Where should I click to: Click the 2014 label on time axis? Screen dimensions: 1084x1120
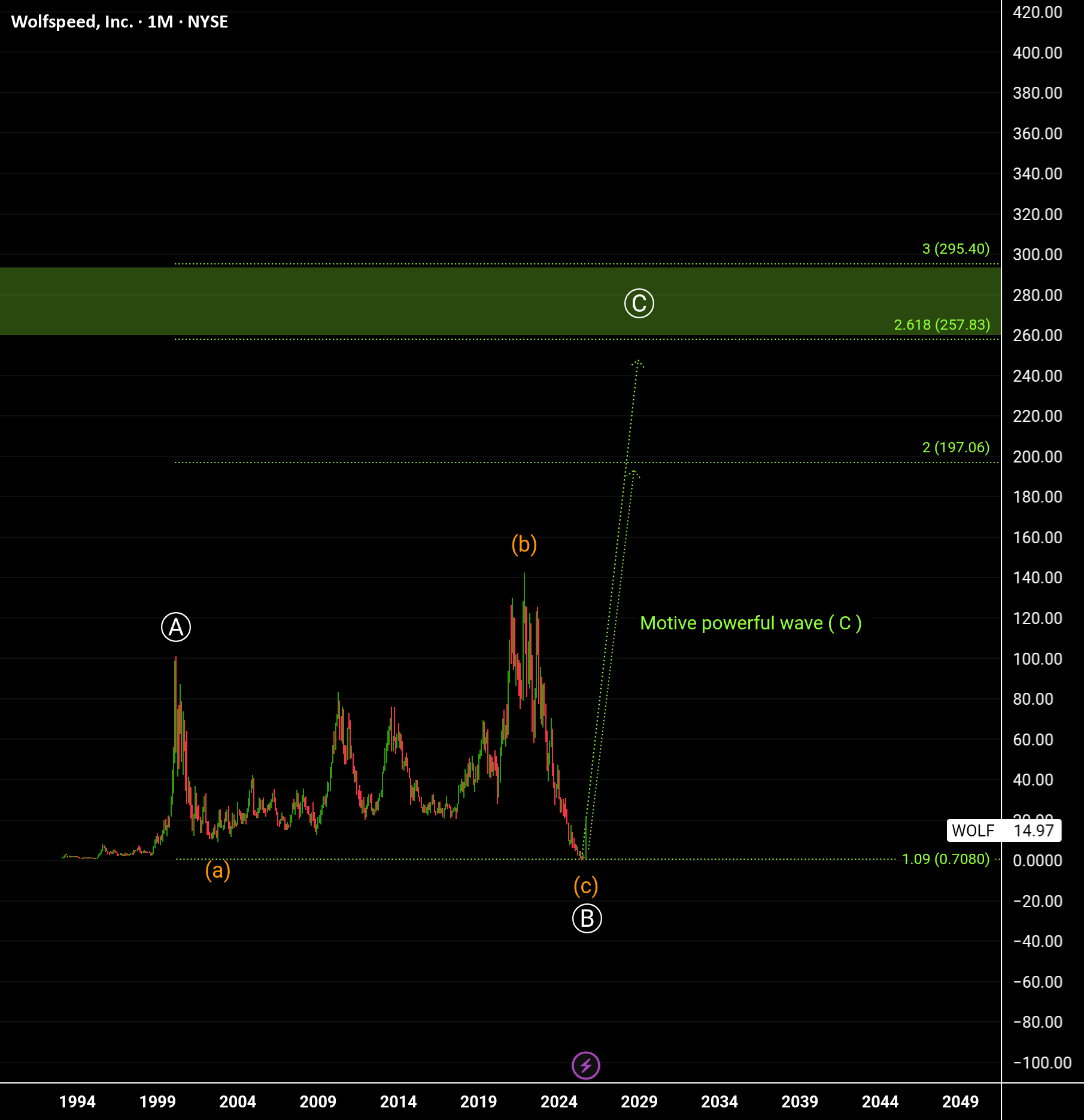pos(398,1101)
